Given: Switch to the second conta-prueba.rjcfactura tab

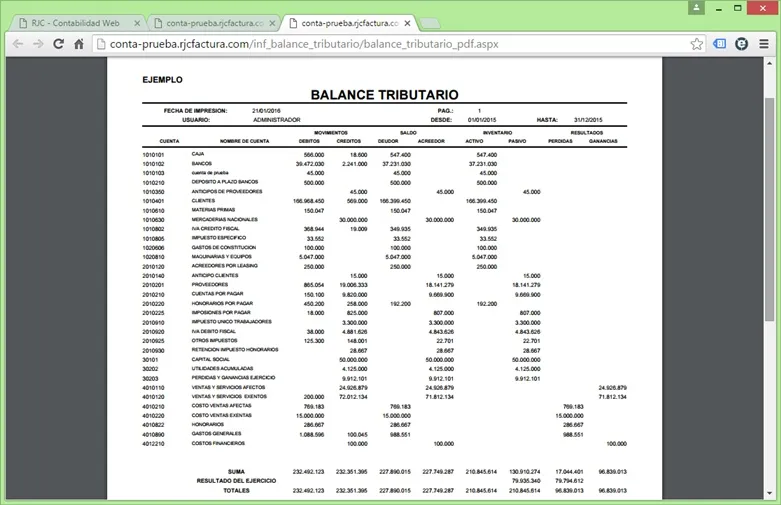Looking at the screenshot, I should [214, 23].
